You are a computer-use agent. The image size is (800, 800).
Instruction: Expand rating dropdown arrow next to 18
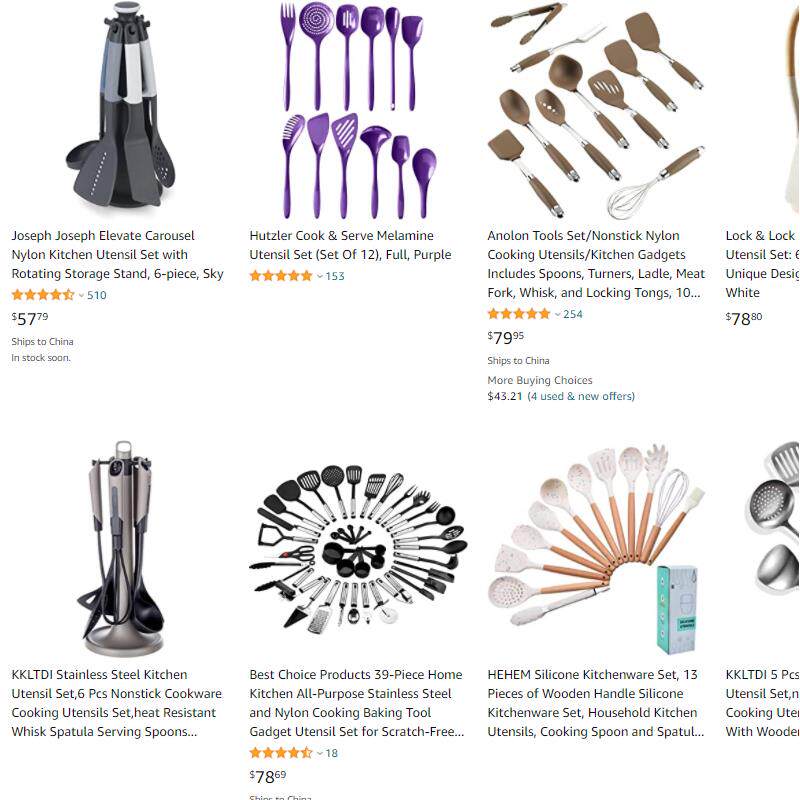319,753
